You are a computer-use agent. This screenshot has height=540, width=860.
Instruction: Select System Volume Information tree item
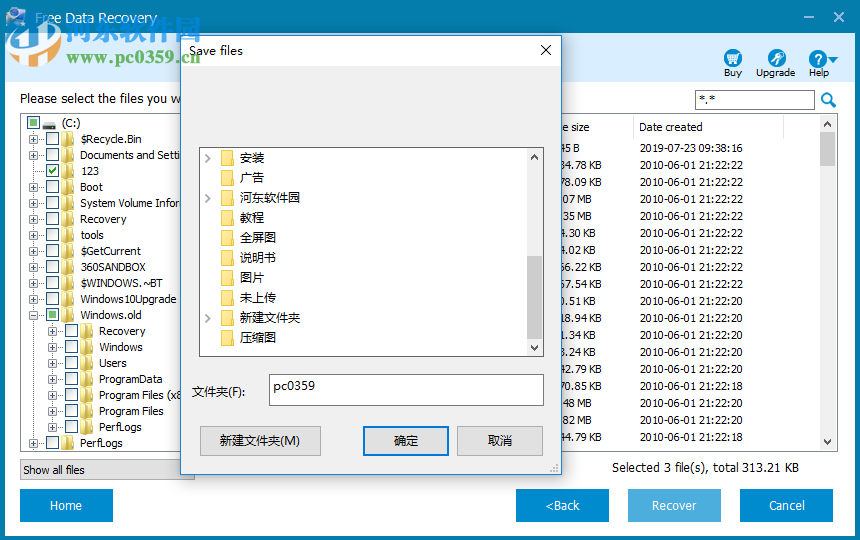tap(130, 203)
